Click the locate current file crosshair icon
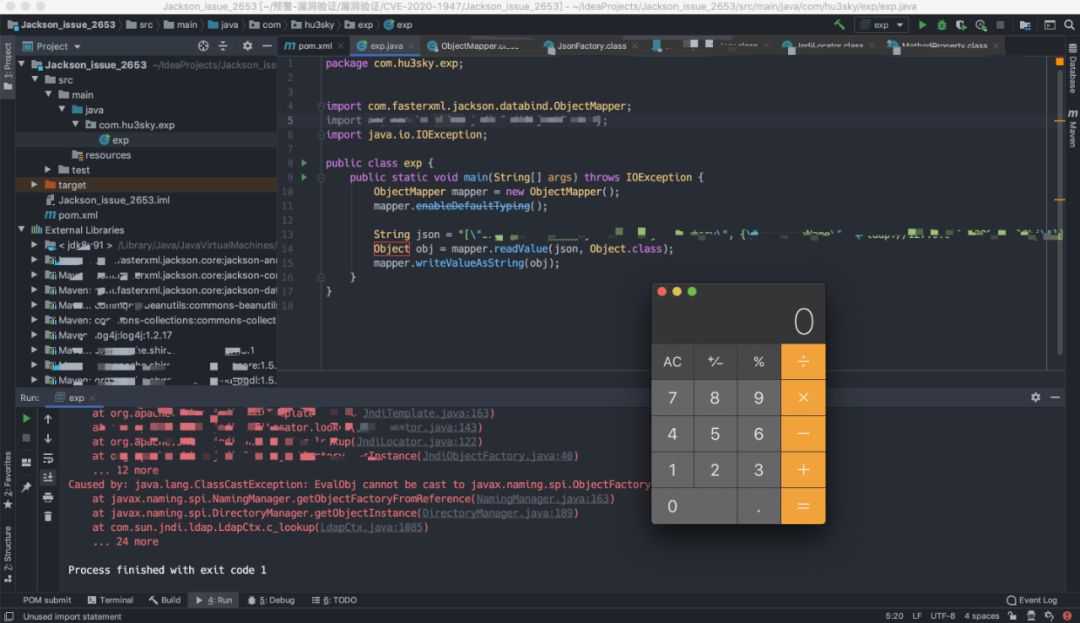This screenshot has height=623, width=1080. (204, 46)
